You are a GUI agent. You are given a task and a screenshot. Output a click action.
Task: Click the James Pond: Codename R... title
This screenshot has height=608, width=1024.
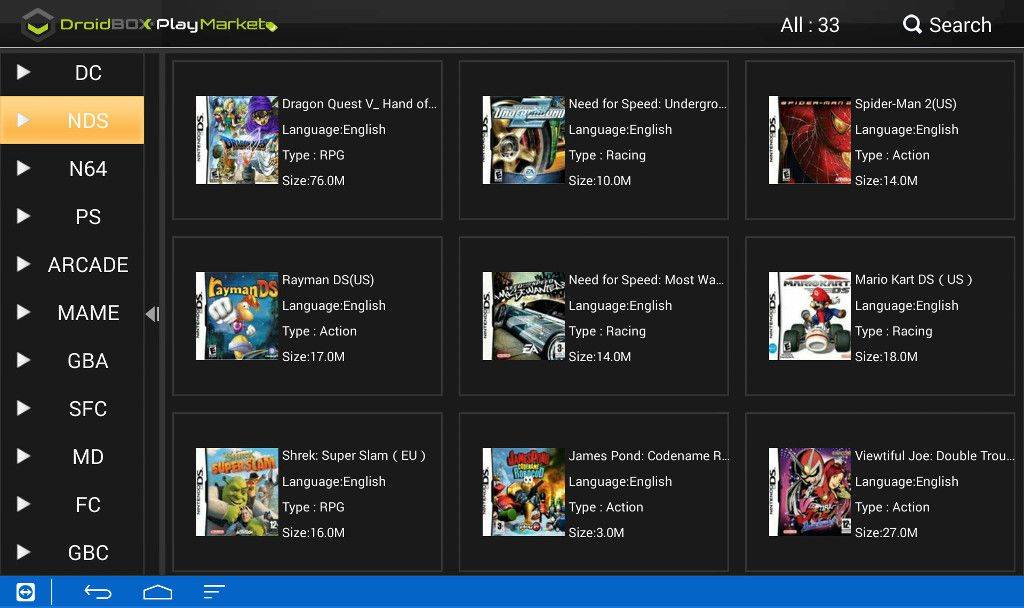[649, 456]
